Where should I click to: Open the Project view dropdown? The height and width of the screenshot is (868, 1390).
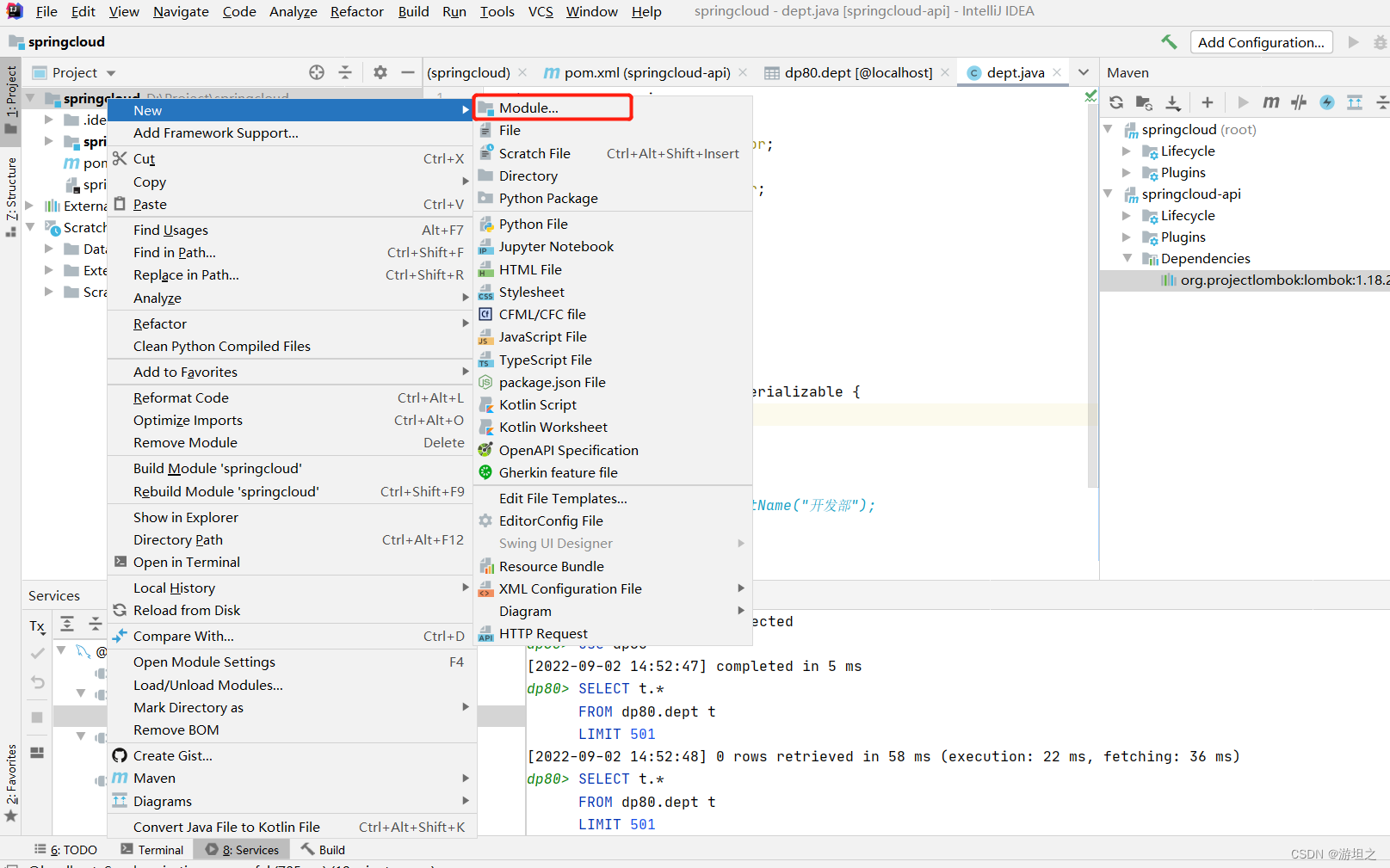click(111, 73)
